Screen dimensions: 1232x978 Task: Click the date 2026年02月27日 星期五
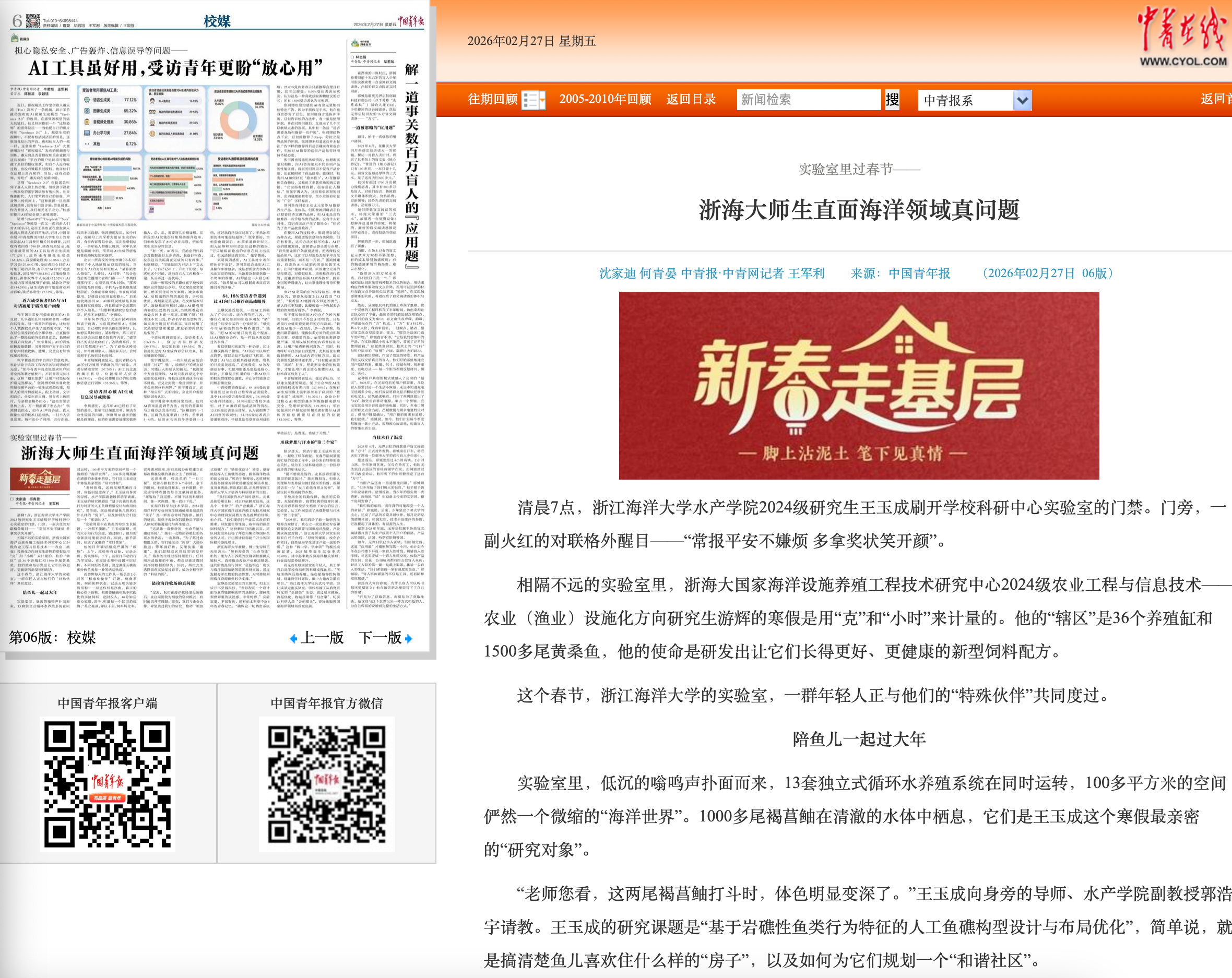tap(531, 41)
